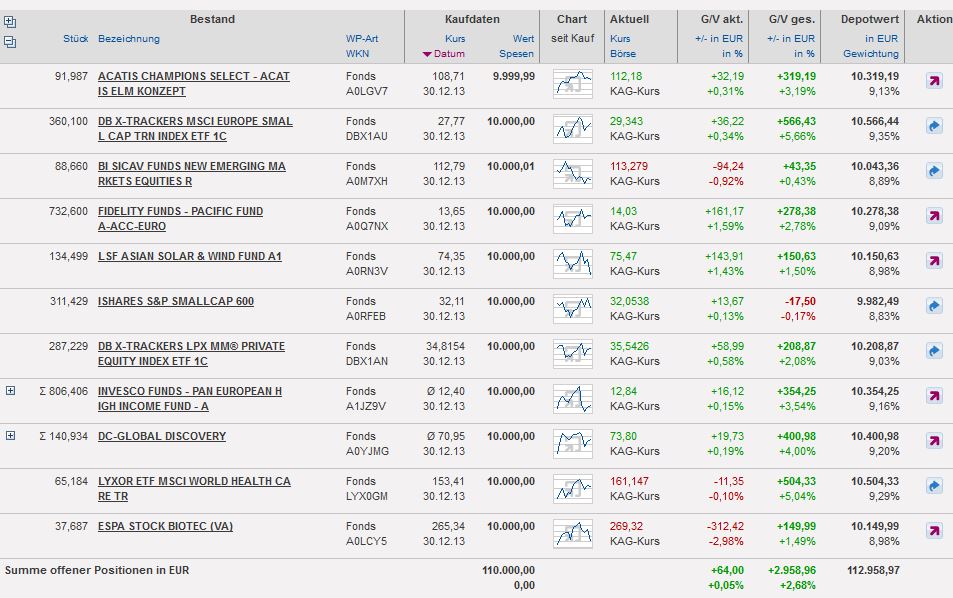Image resolution: width=953 pixels, height=598 pixels.
Task: Open LSF ASIAN SOLAR & WIND FUND A1 link
Action: point(190,256)
